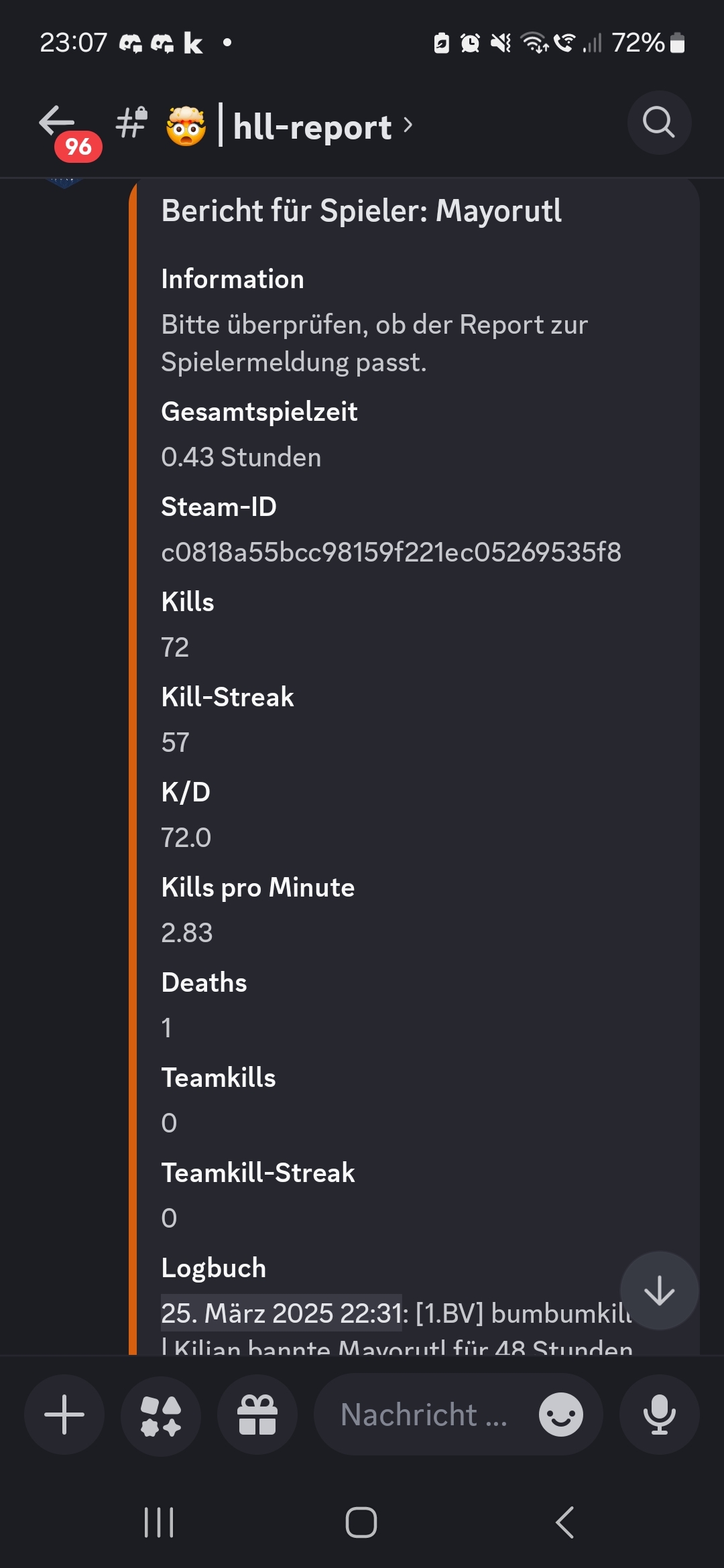
Task: Tap the 25. März 2025 22:31 timestamp
Action: pos(282,1313)
